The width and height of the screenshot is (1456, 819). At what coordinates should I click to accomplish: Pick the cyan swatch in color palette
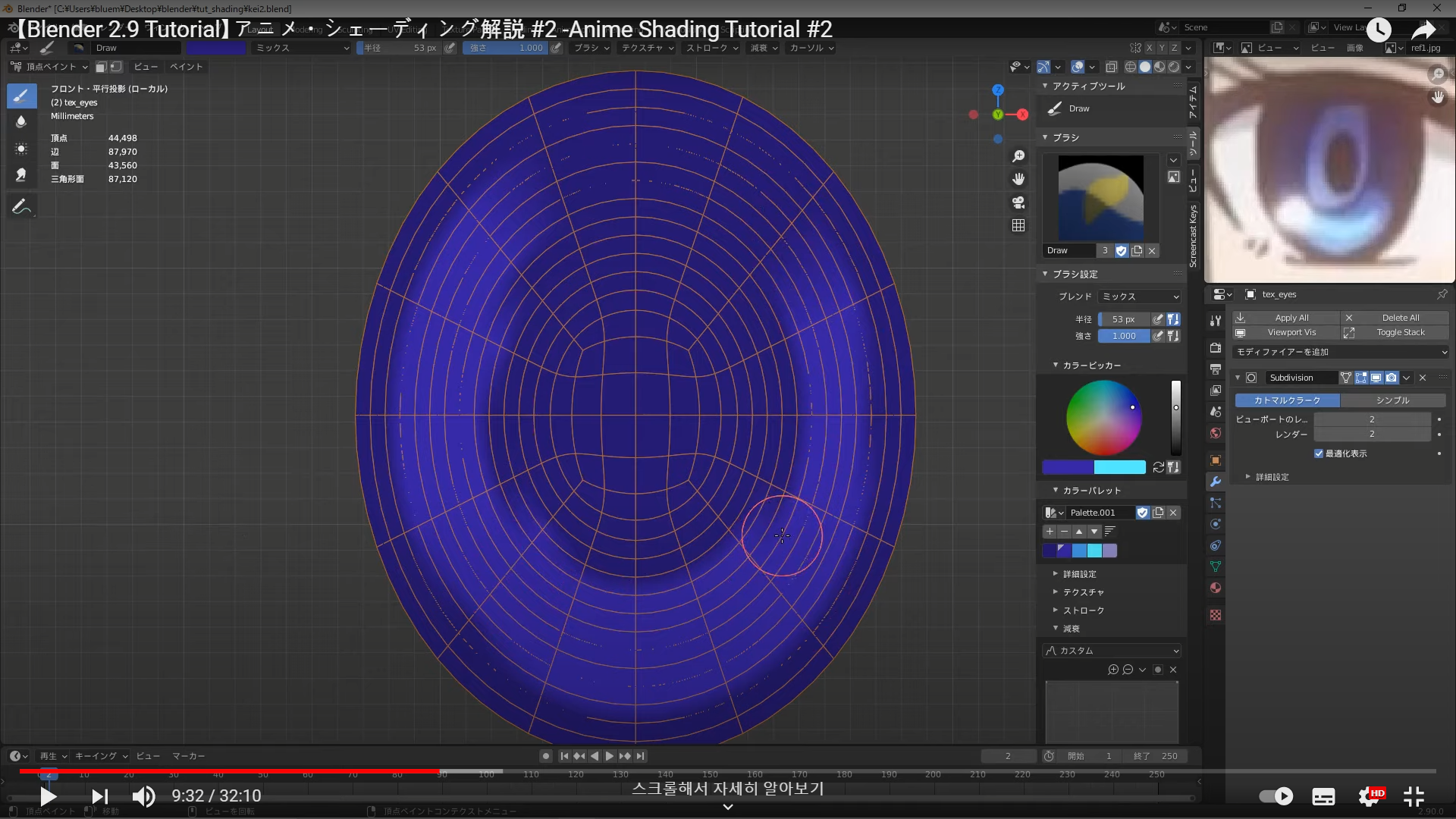1094,551
